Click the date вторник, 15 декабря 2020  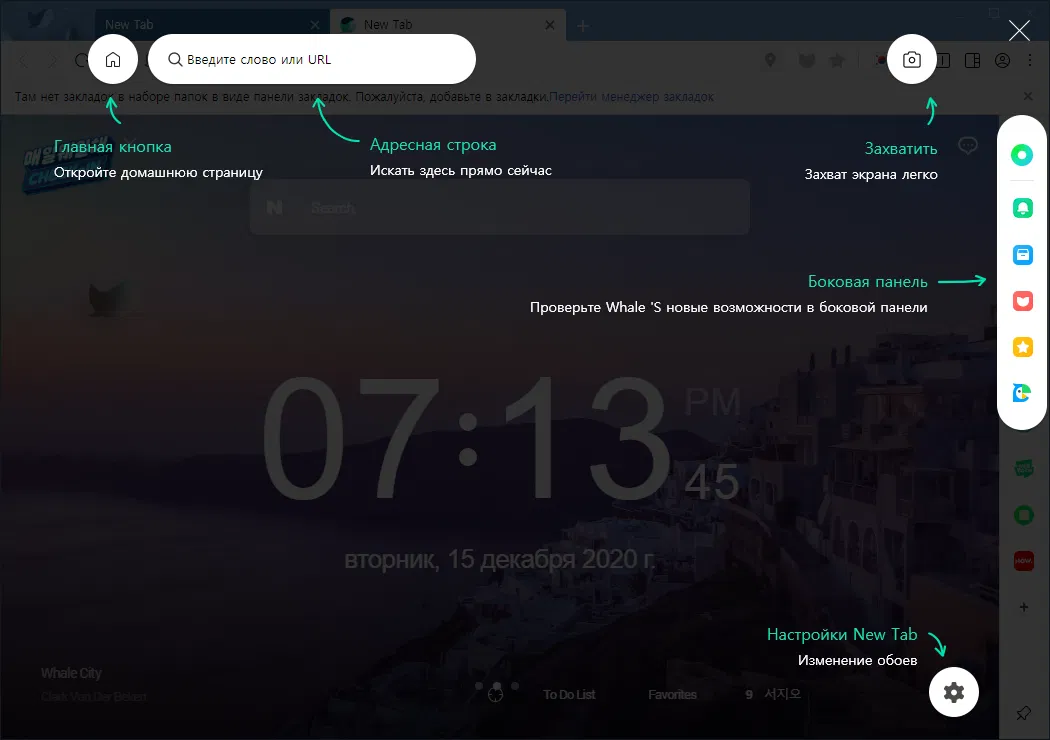500,559
